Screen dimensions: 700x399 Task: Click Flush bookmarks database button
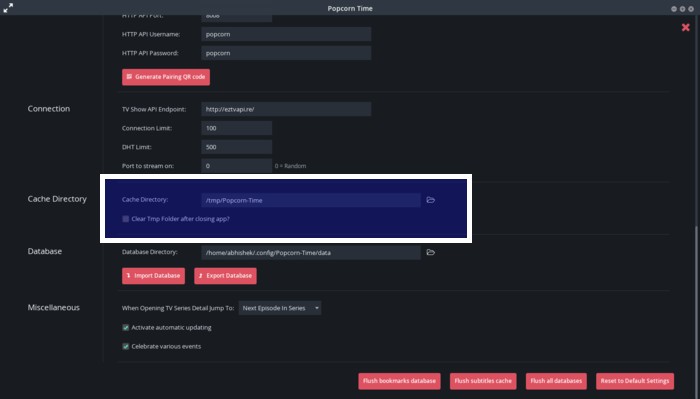coord(399,381)
